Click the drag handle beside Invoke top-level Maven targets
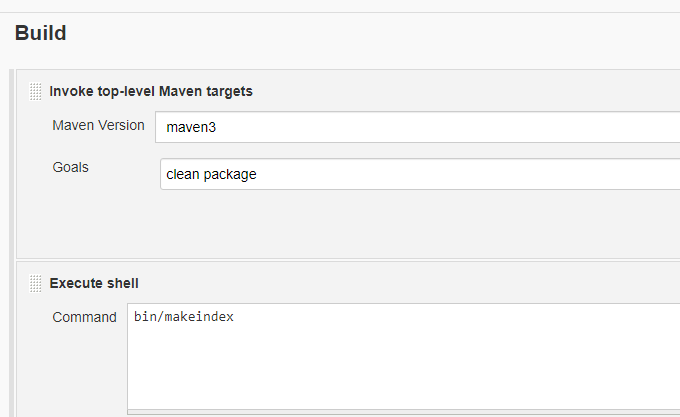680x417 pixels. (x=36, y=91)
